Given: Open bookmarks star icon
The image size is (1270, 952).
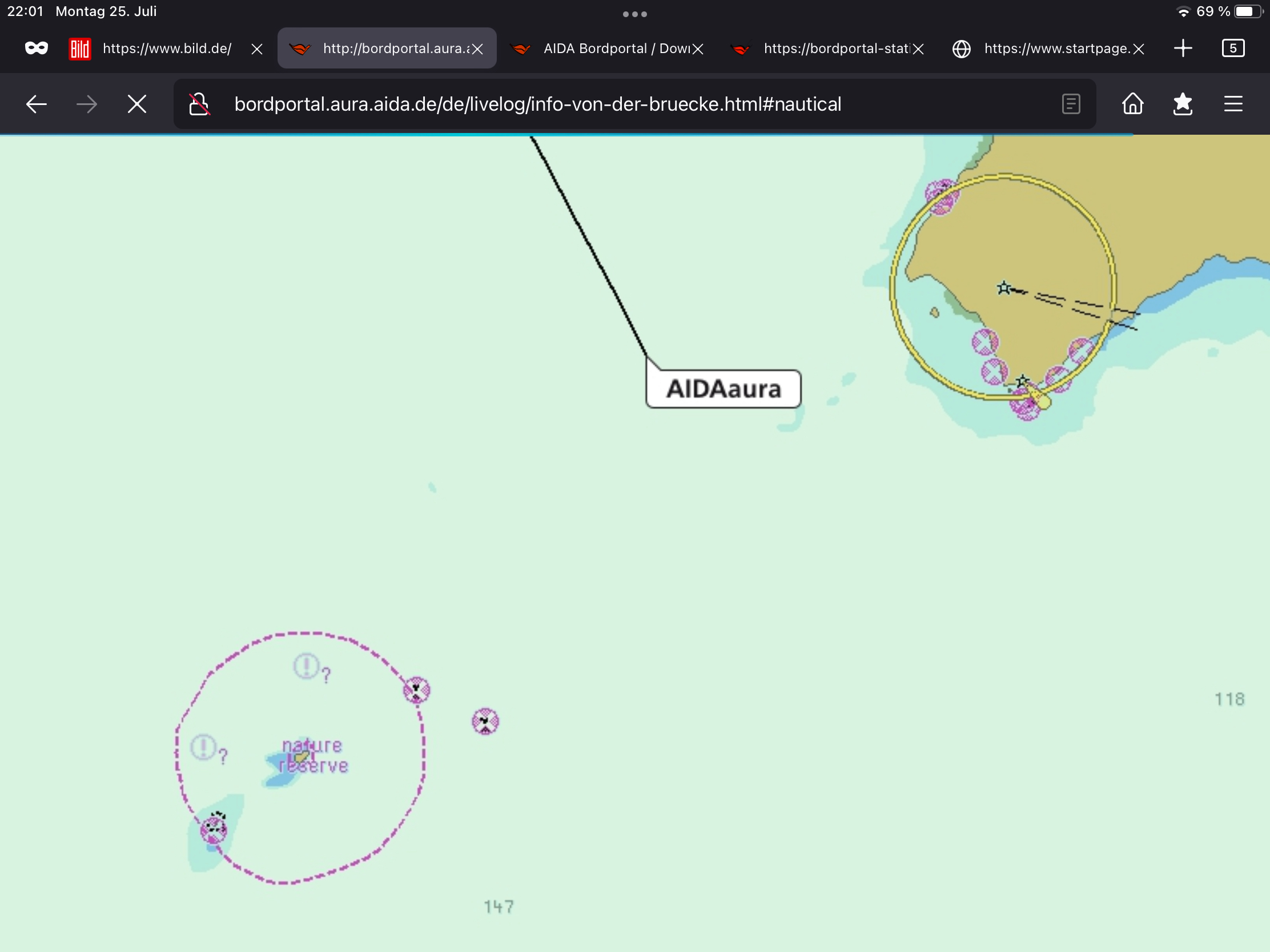Looking at the screenshot, I should [1183, 104].
